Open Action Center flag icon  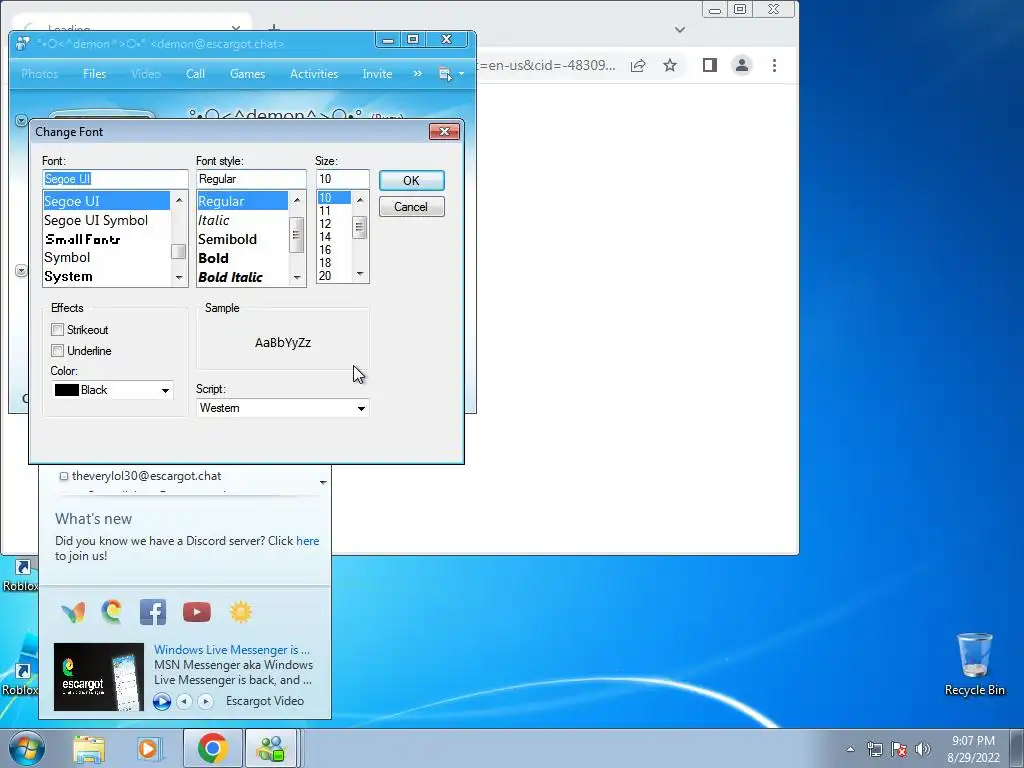[x=899, y=749]
